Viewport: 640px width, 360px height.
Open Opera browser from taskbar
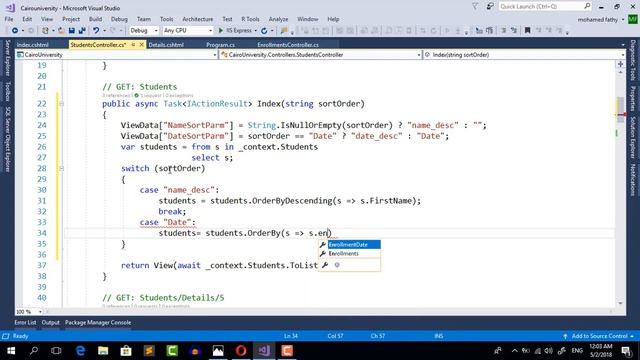[x=241, y=351]
